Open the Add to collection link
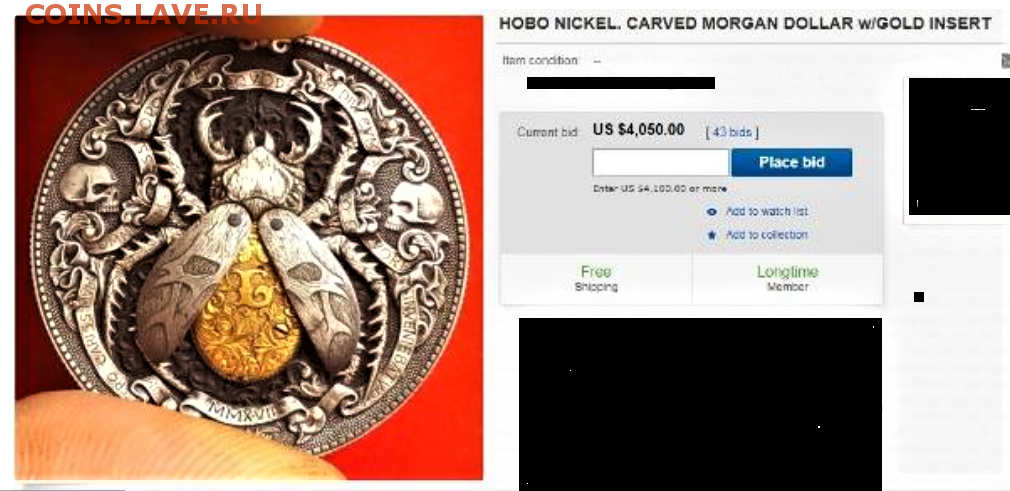Viewport: 1010px width, 491px height. pos(767,235)
